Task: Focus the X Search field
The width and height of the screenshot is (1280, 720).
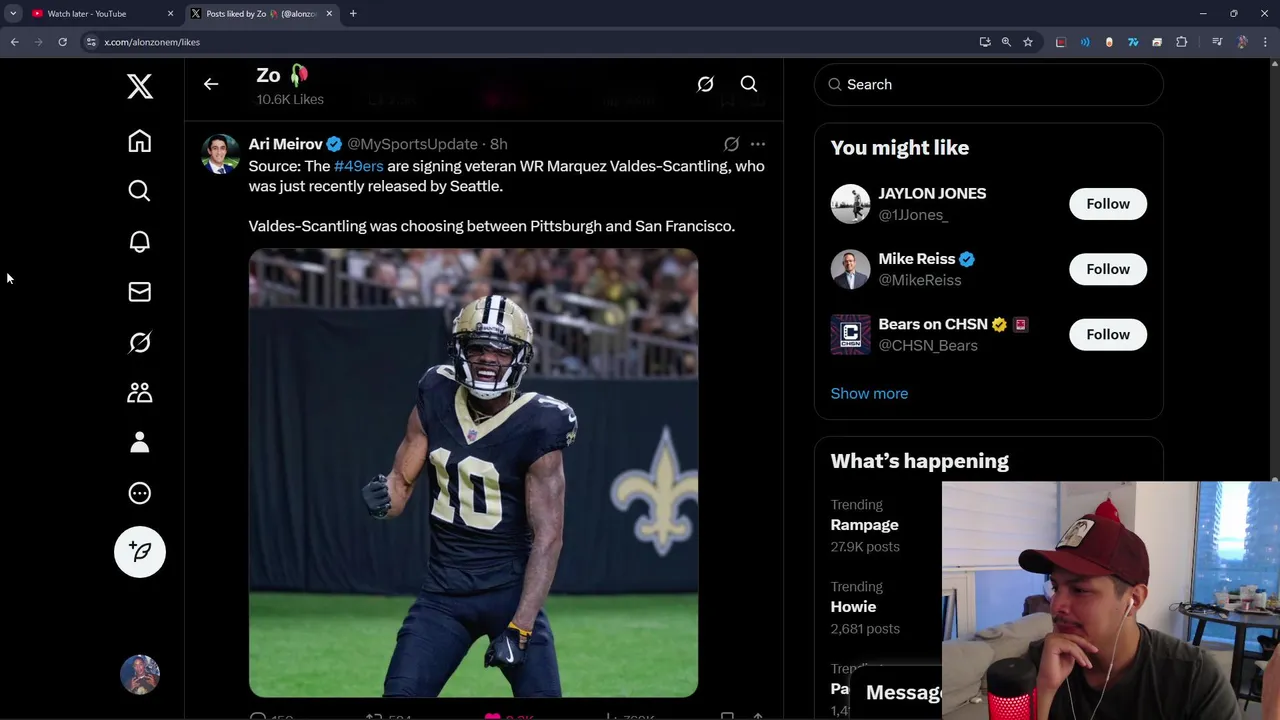Action: pyautogui.click(x=989, y=85)
